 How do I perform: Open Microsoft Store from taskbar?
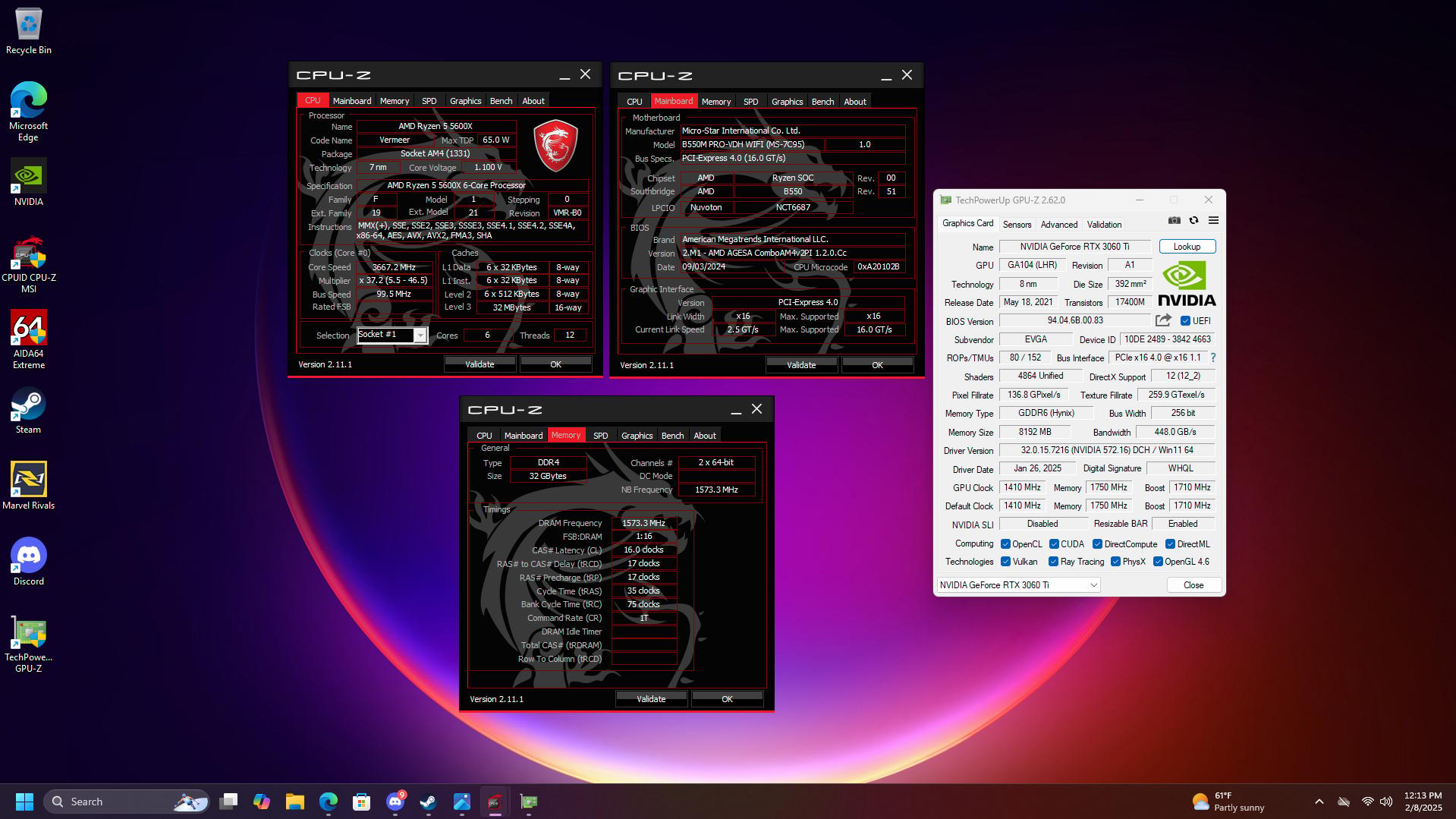coord(362,802)
